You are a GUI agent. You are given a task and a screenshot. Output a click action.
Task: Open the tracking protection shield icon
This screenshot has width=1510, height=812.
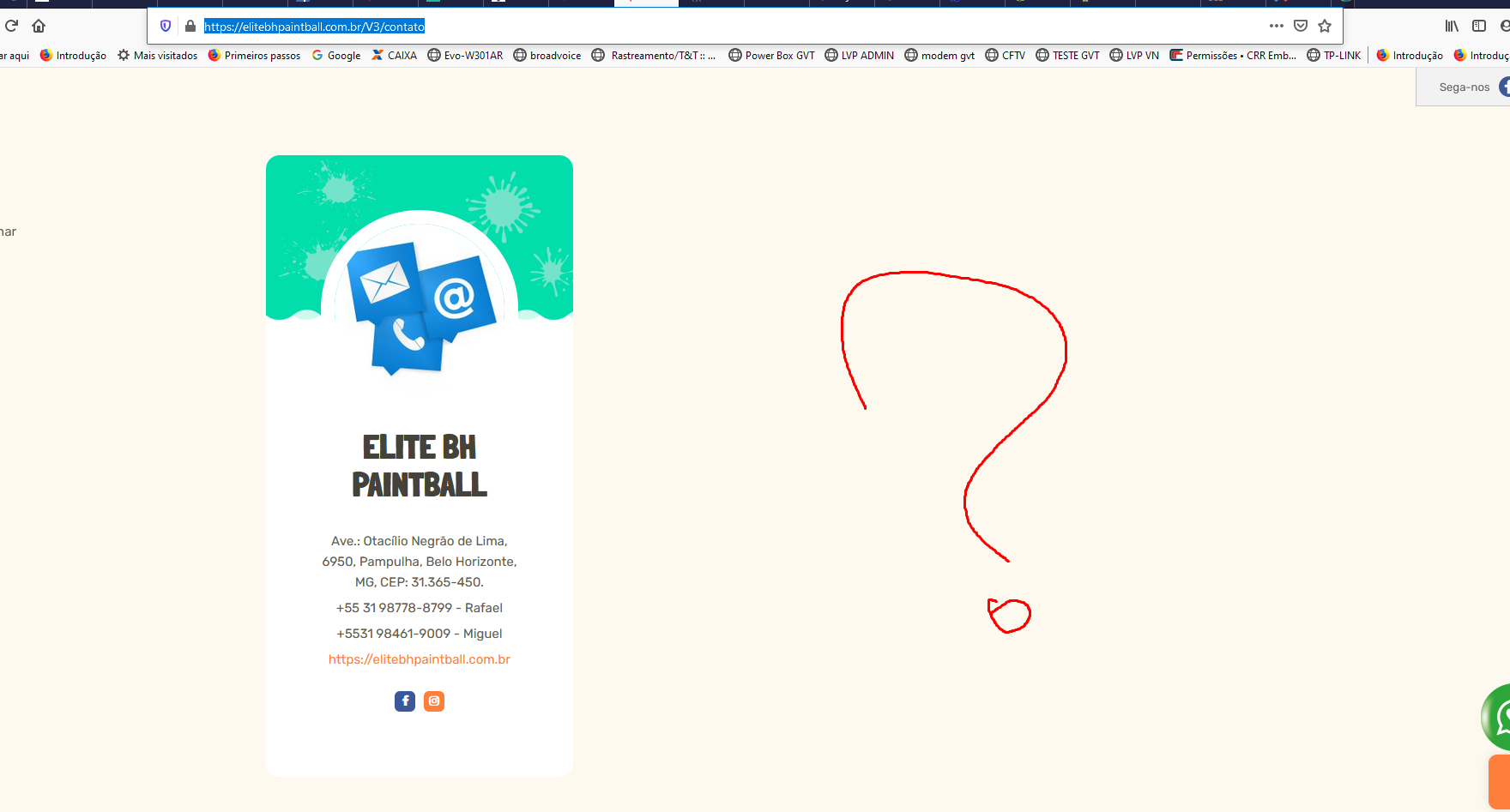click(x=166, y=26)
